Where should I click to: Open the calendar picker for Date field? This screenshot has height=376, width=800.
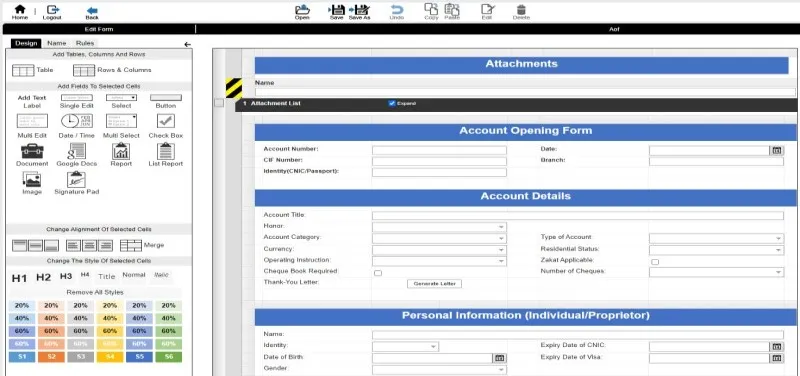pyautogui.click(x=777, y=150)
